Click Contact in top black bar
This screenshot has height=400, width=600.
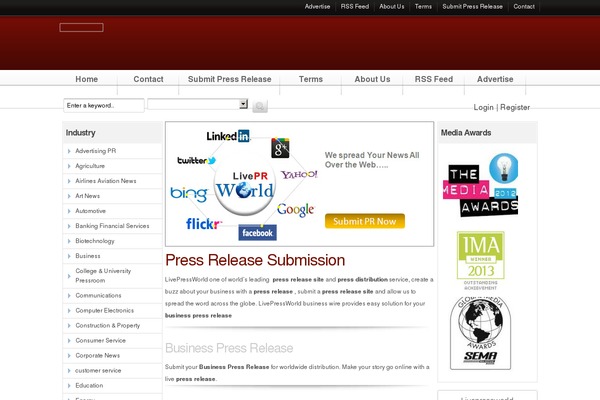pos(524,7)
